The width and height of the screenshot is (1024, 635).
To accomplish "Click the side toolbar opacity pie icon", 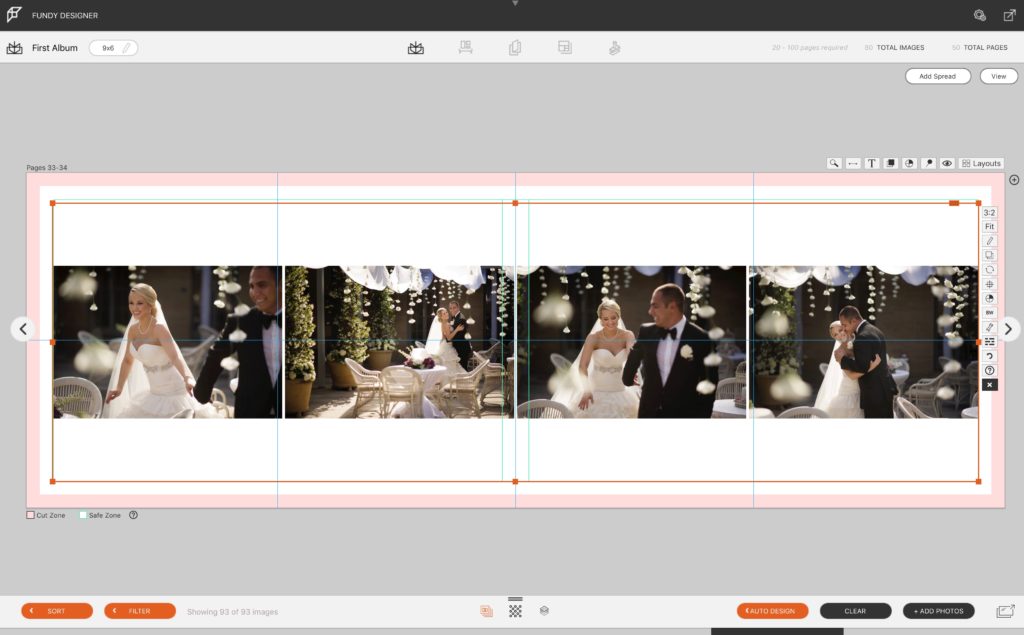I will tap(989, 299).
